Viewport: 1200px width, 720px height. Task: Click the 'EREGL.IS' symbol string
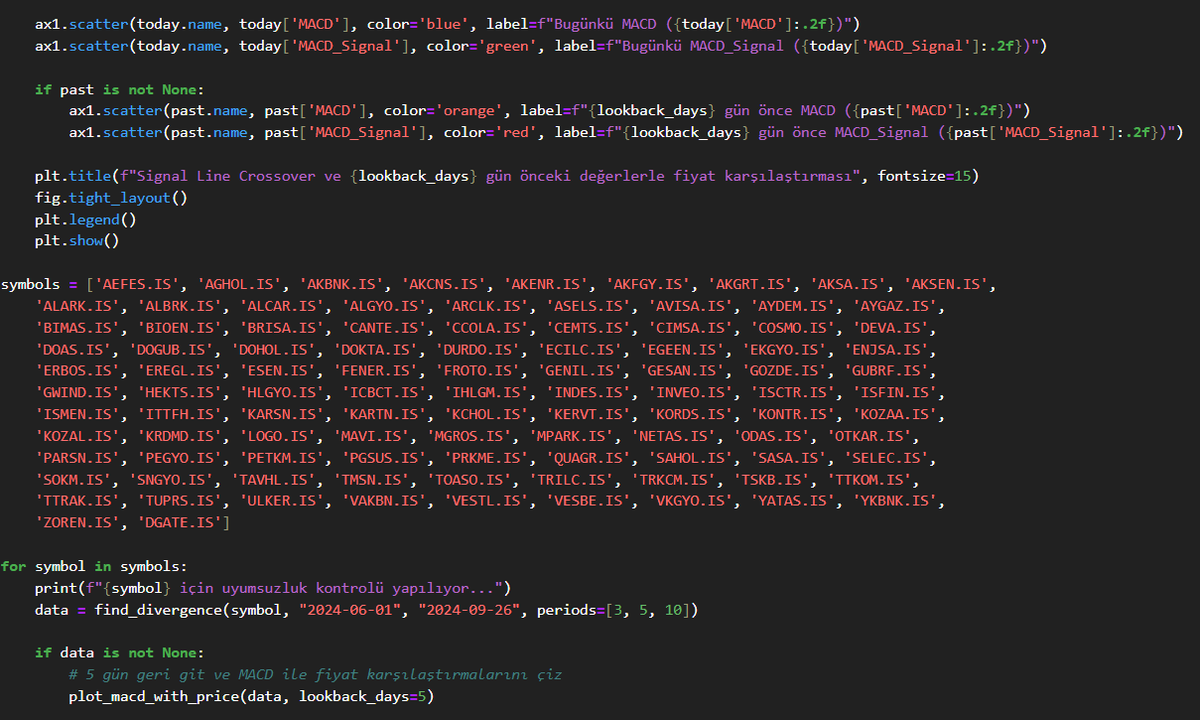[180, 371]
